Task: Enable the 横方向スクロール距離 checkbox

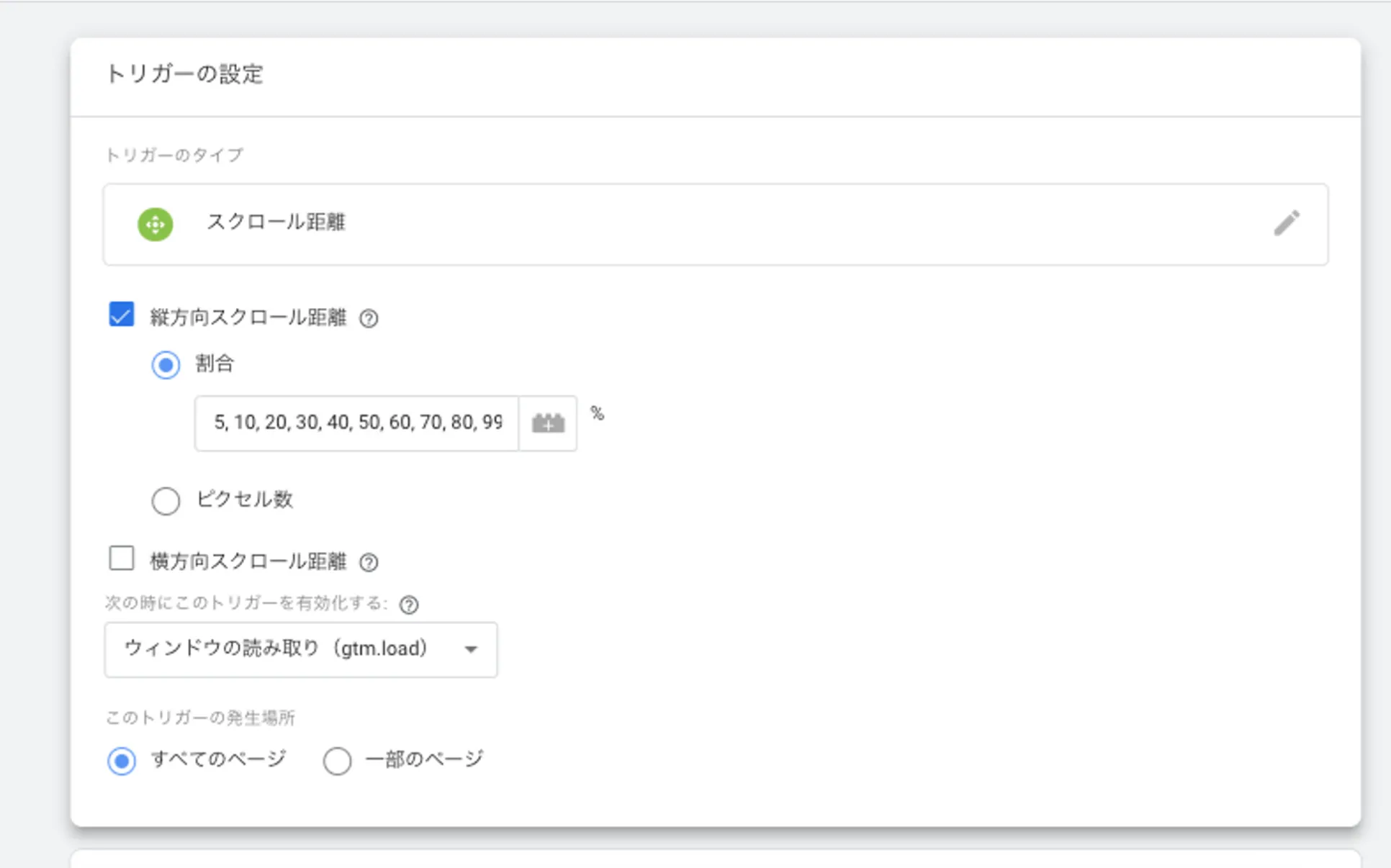Action: point(122,559)
